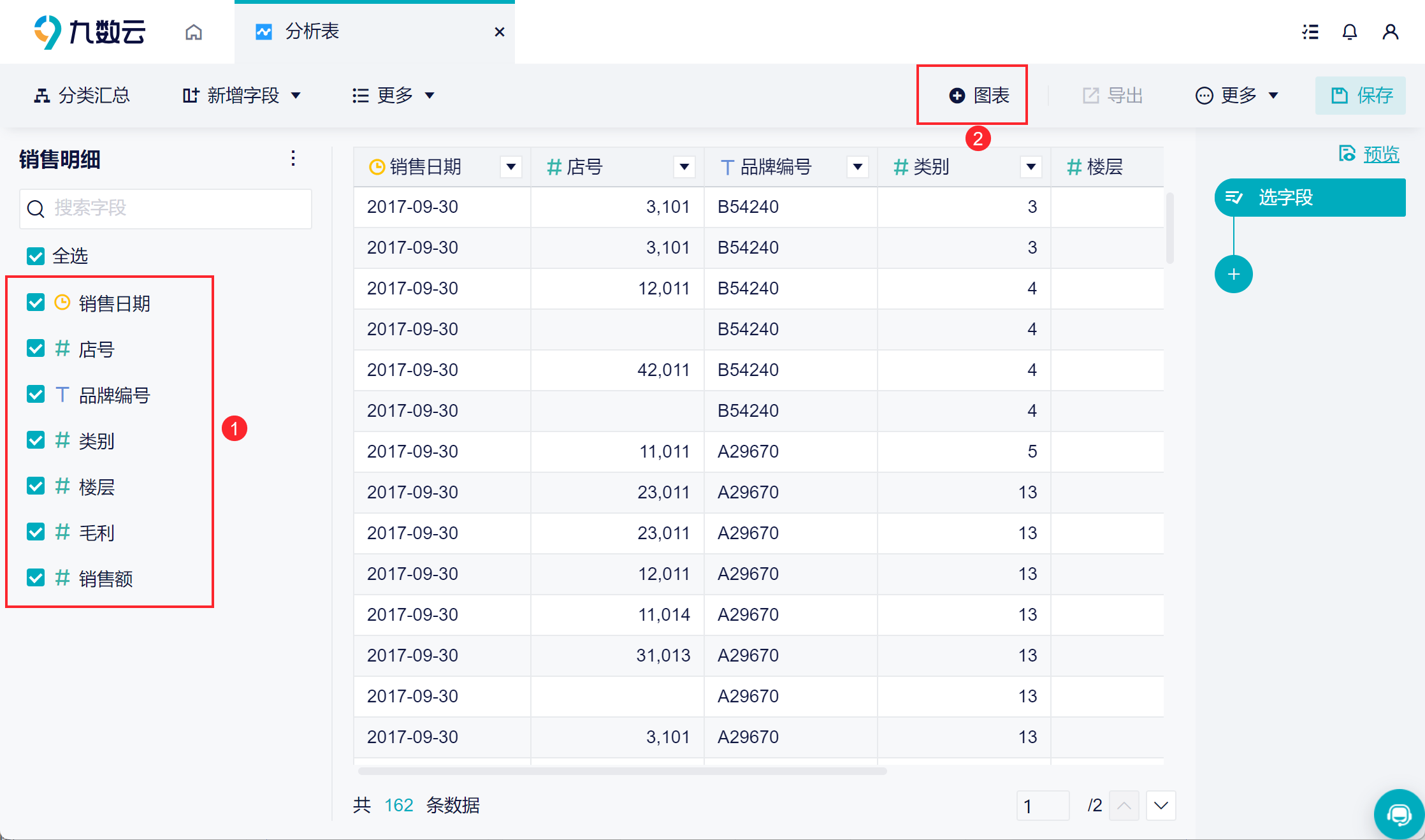This screenshot has width=1425, height=840.
Task: Open the 店号 column header dropdown
Action: click(684, 167)
